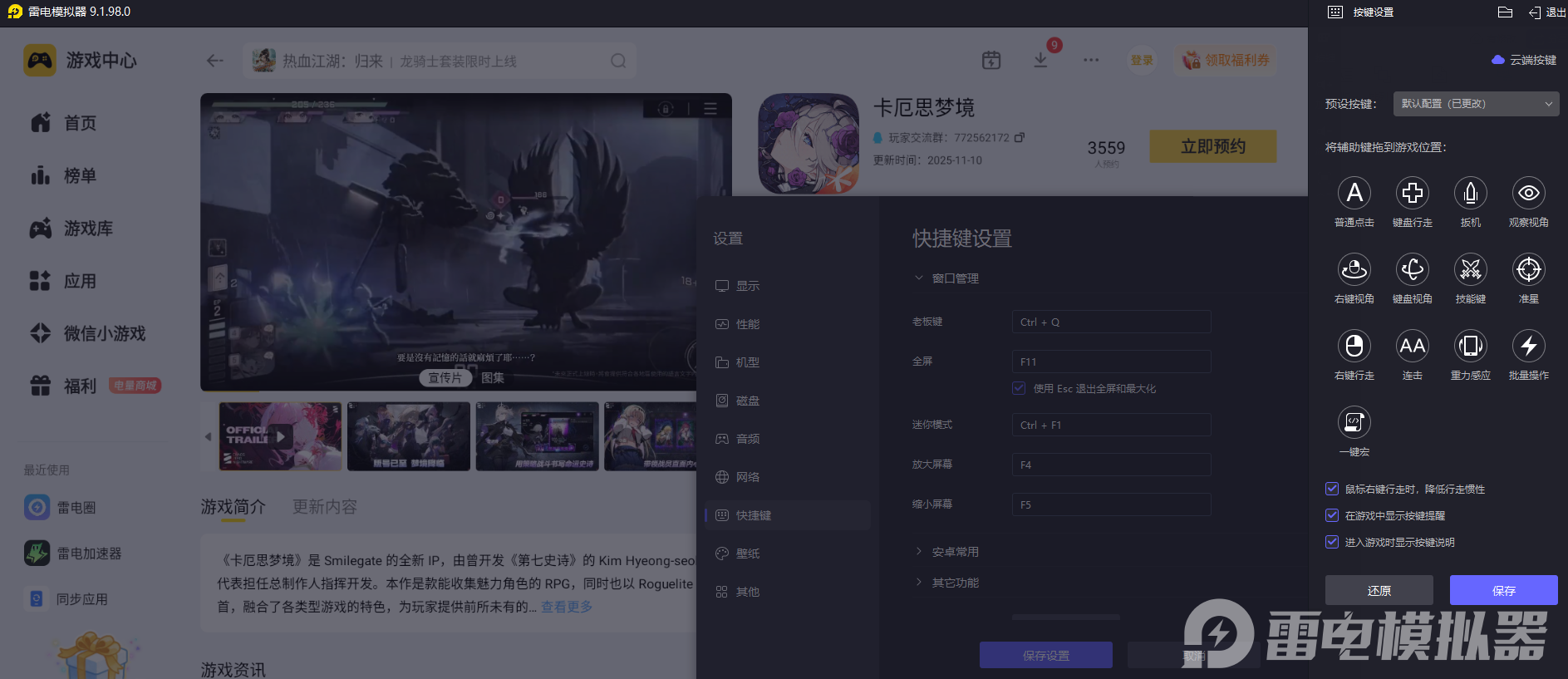This screenshot has width=1568, height=679.
Task: Select the 普通点击 tap key icon
Action: click(1354, 193)
